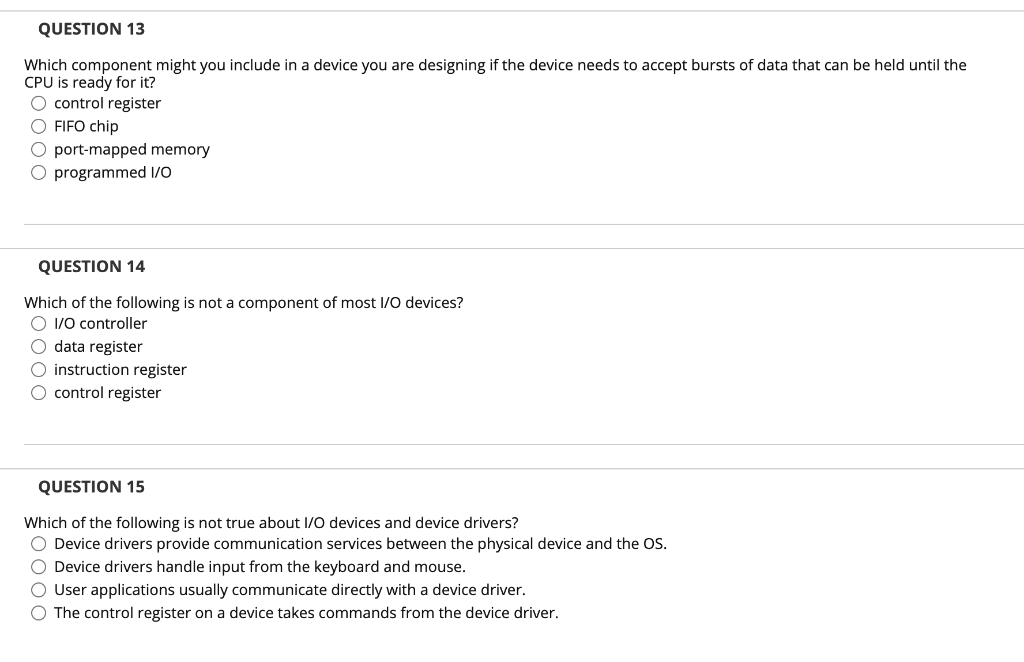Viewport: 1024px width, 662px height.
Task: Select "instruction register" for Question 14
Action: (38, 369)
